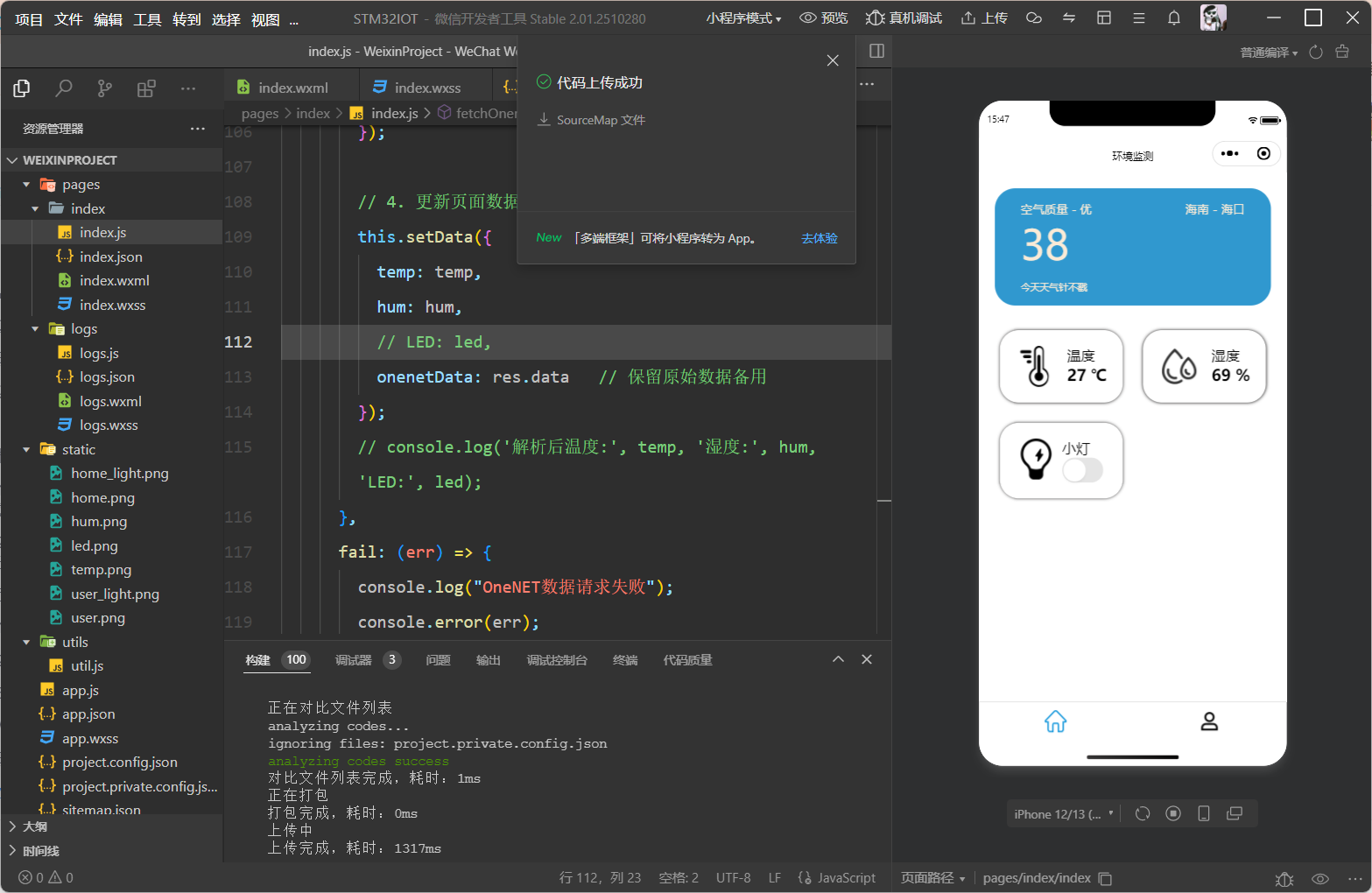
Task: Open project.config.json in the file tree
Action: pyautogui.click(x=119, y=763)
